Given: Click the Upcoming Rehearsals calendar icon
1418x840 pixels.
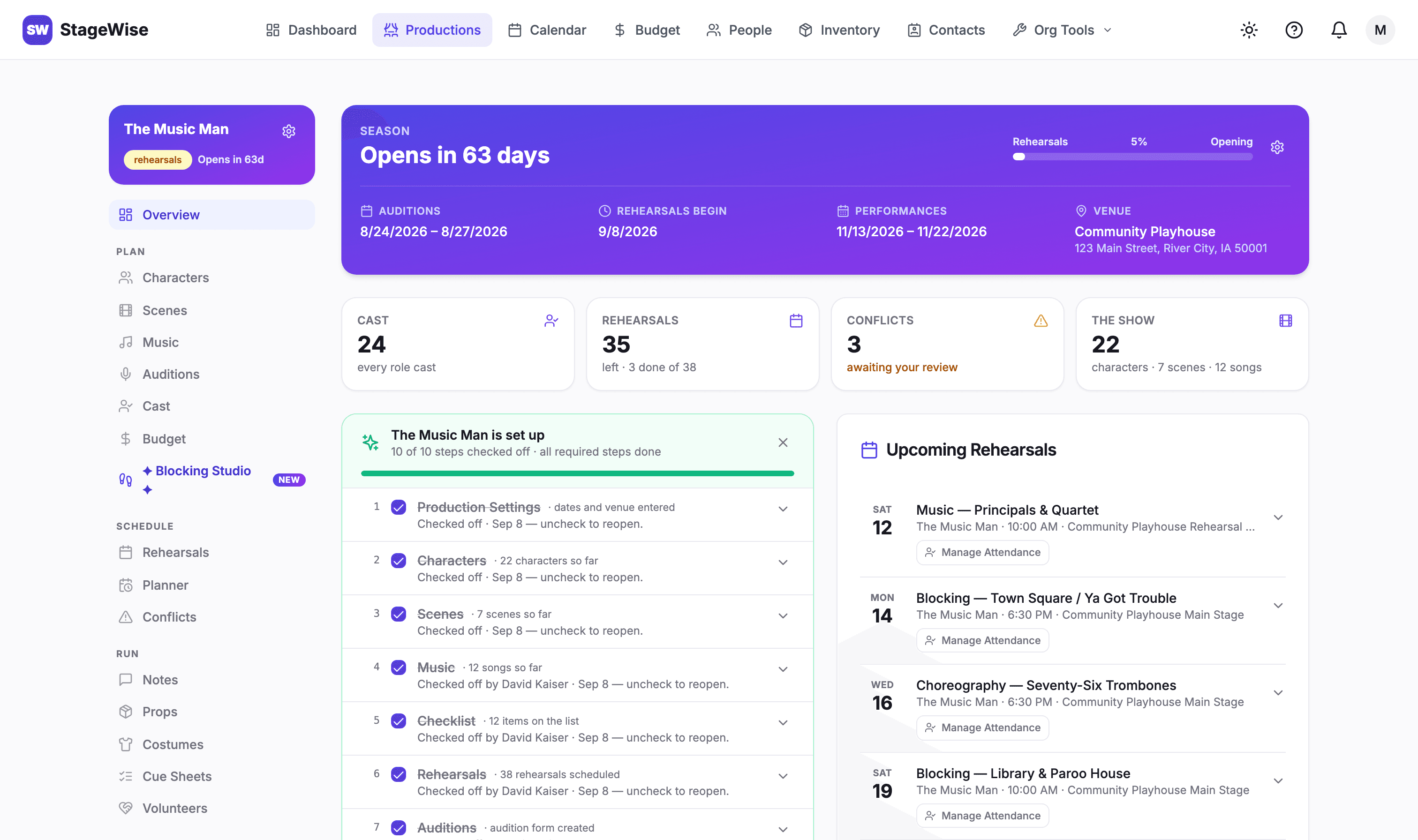Looking at the screenshot, I should pos(869,450).
